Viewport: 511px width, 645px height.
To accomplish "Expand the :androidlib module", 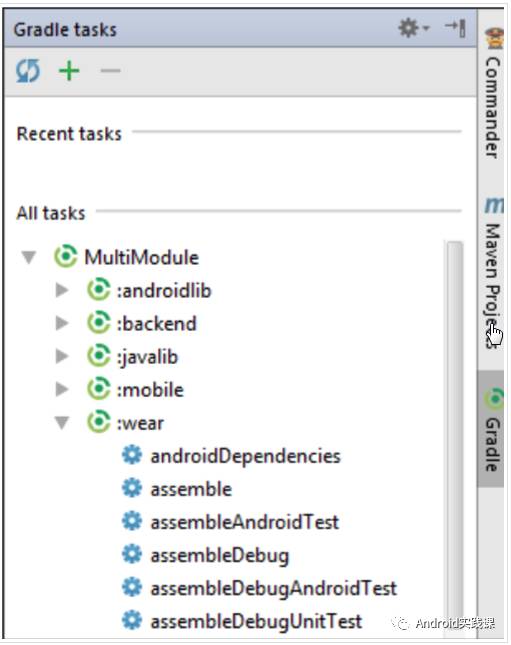I will [62, 290].
